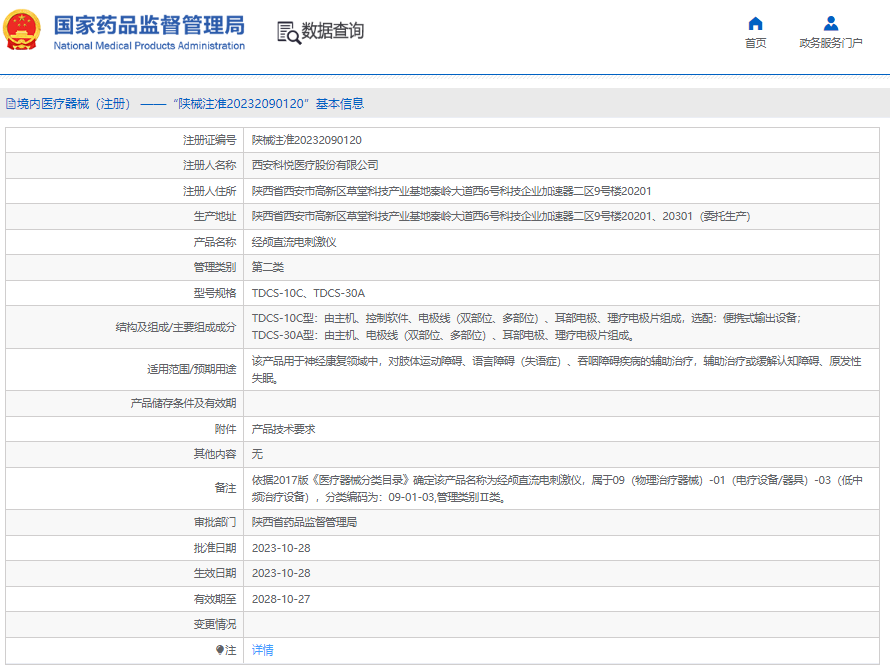The image size is (890, 669).
Task: Open the 政务服务门户 user icon
Action: (x=830, y=23)
